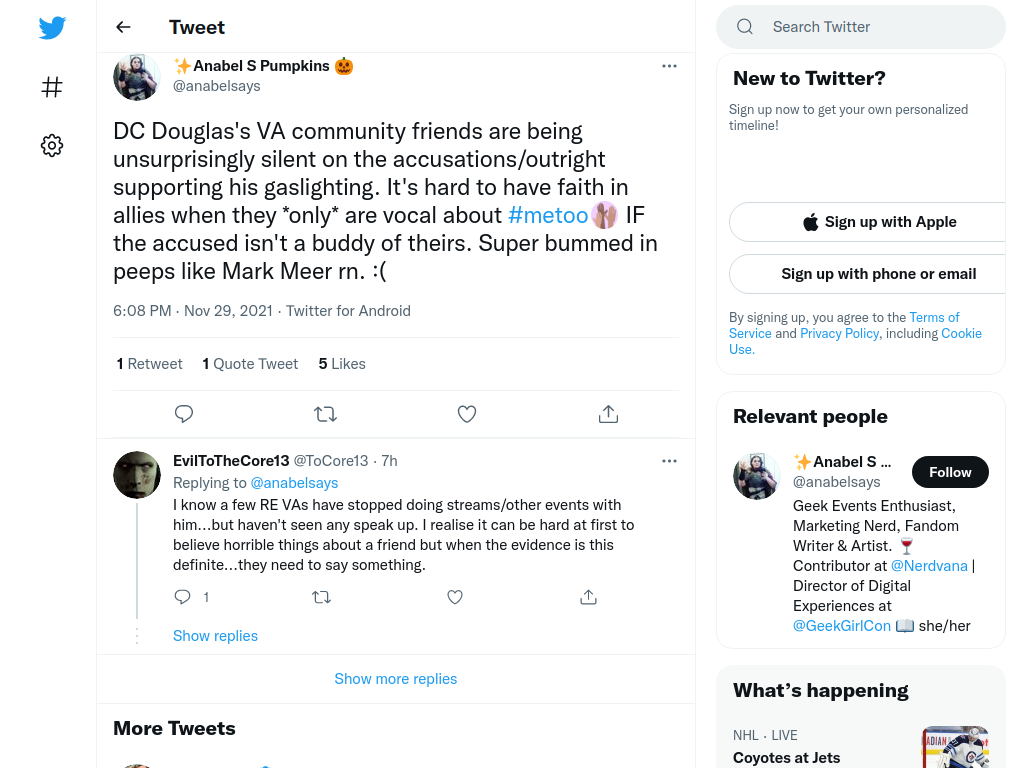
Task: Like EvilToTheCore13's reply
Action: (455, 597)
